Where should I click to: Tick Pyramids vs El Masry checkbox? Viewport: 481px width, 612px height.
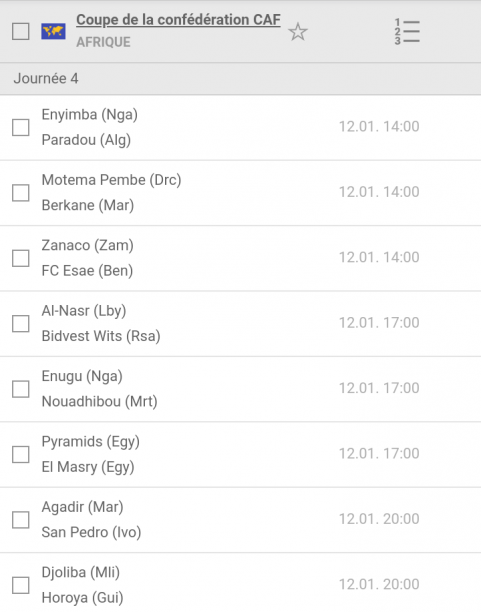point(21,454)
